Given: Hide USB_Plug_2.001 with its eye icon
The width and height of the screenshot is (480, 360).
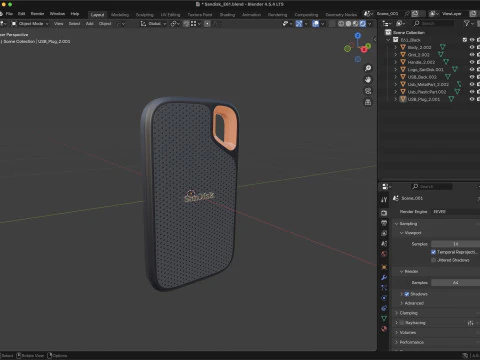Looking at the screenshot, I should pos(472,99).
